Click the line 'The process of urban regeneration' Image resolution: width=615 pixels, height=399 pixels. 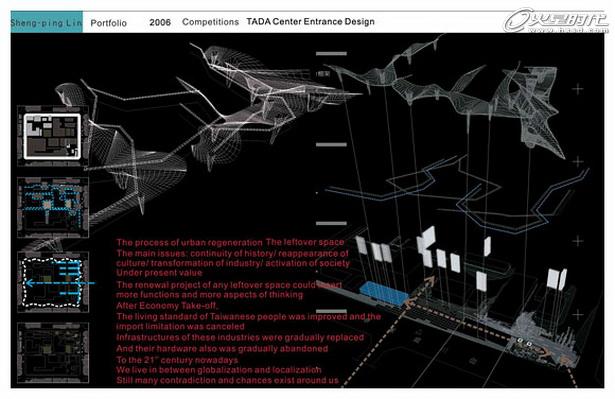[189, 242]
